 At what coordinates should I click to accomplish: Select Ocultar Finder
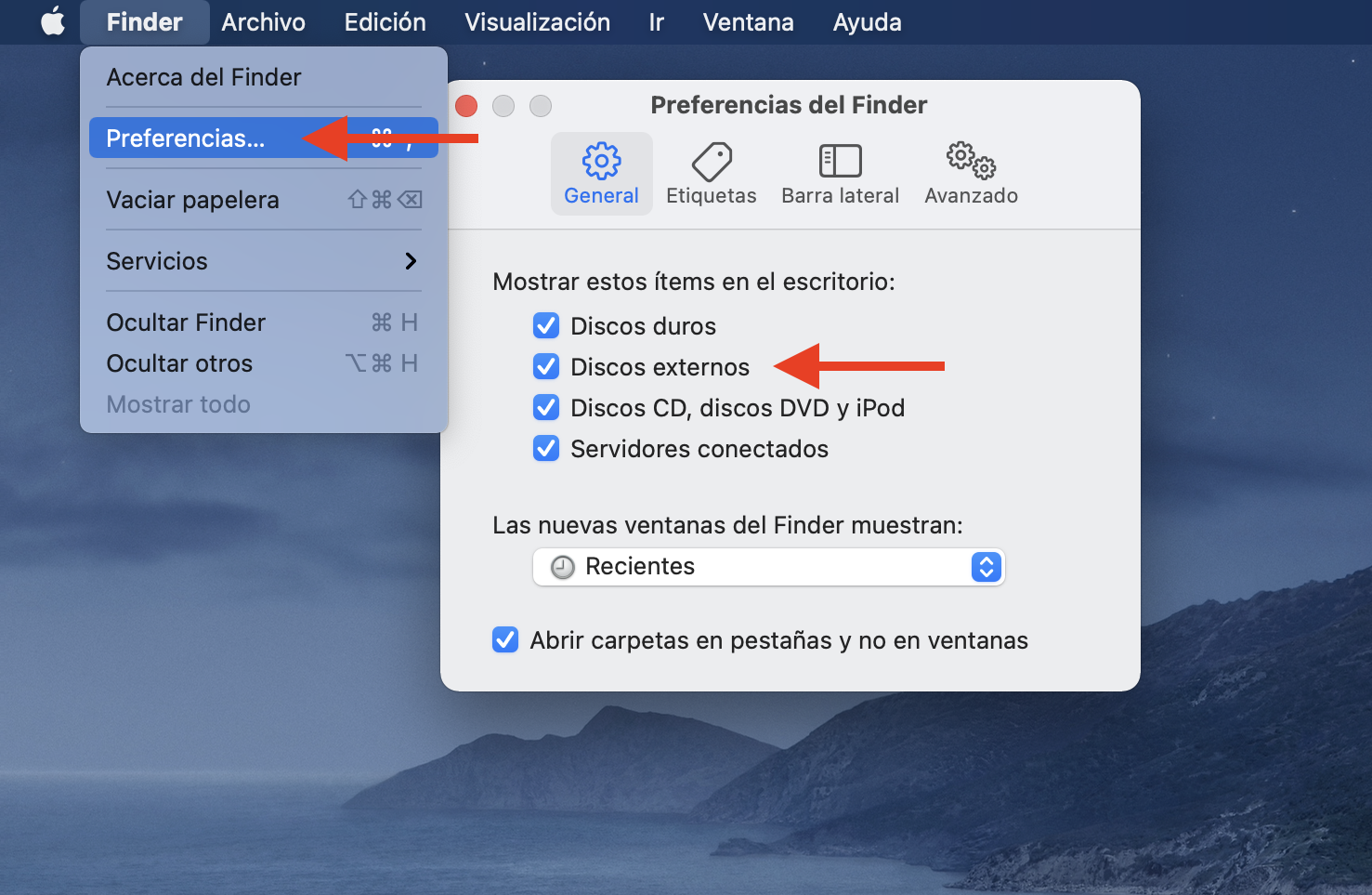(264, 322)
